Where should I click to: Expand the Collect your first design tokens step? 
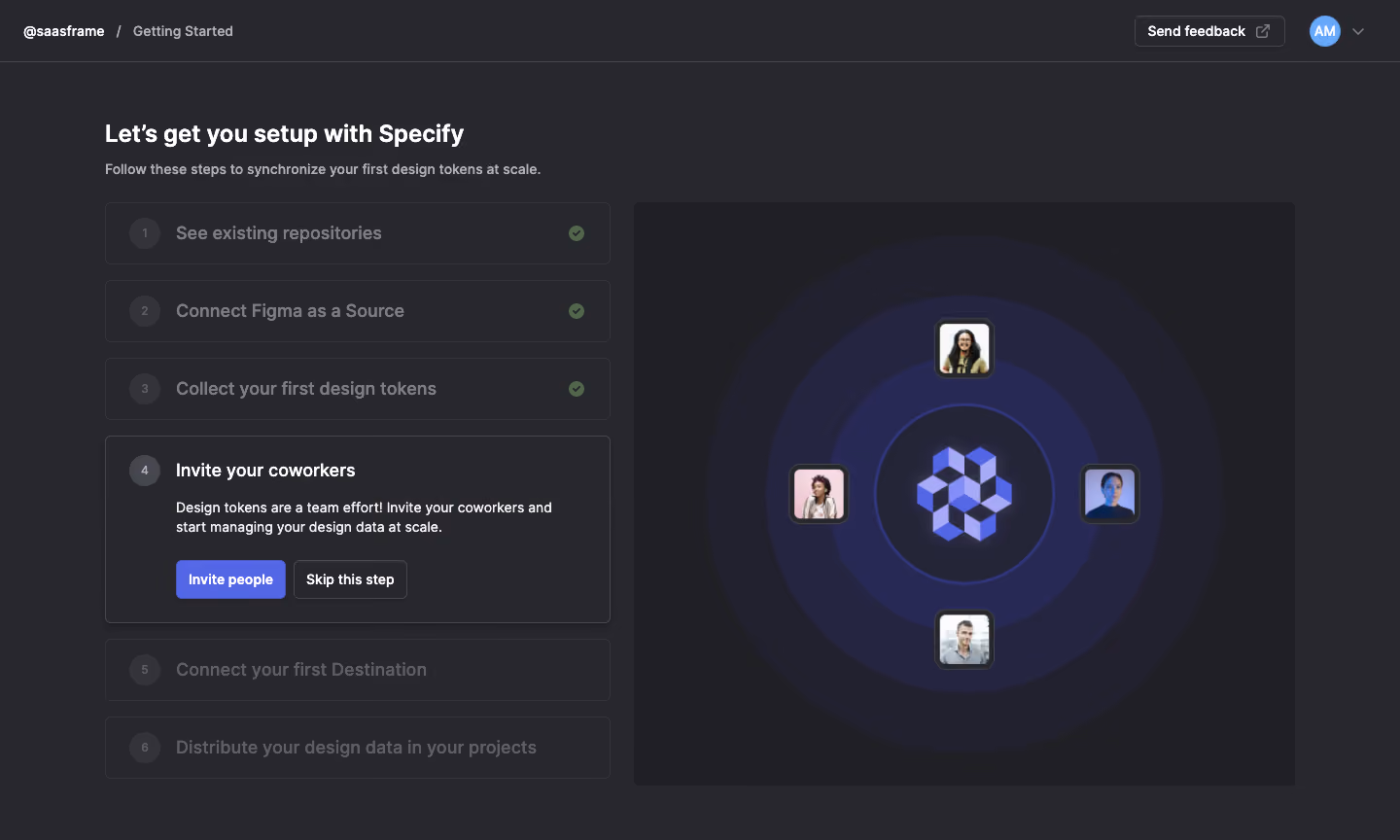click(358, 389)
